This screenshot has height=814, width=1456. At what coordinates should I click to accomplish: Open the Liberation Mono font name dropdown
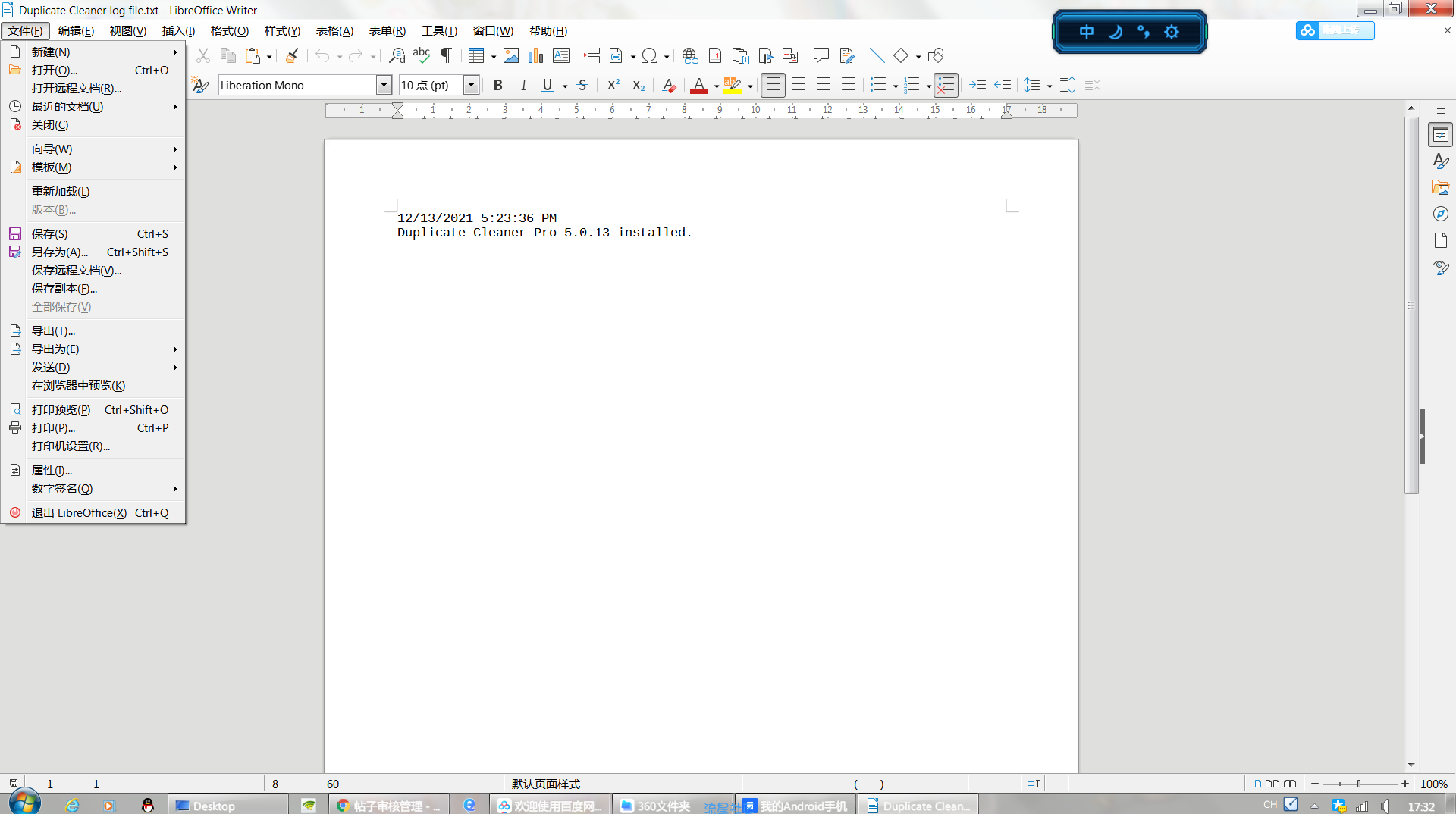pyautogui.click(x=384, y=85)
